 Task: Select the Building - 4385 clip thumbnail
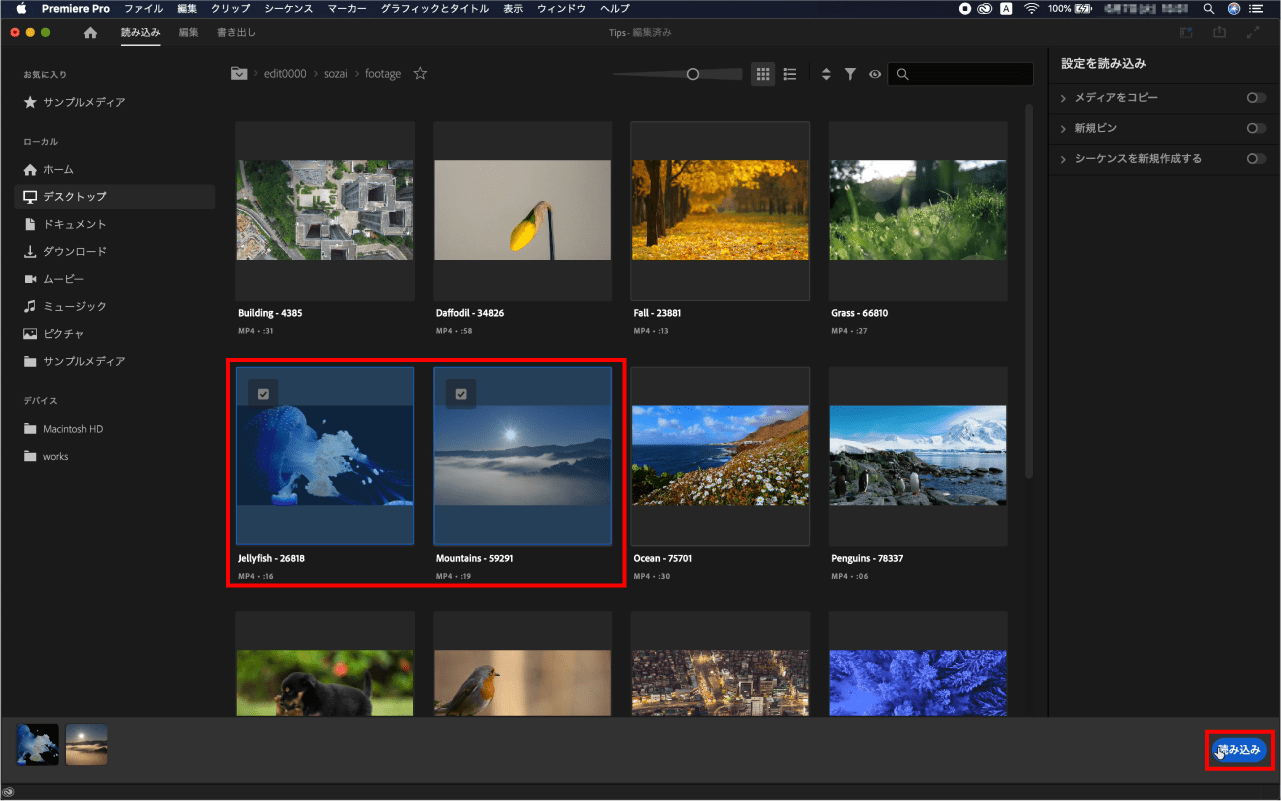(x=325, y=210)
